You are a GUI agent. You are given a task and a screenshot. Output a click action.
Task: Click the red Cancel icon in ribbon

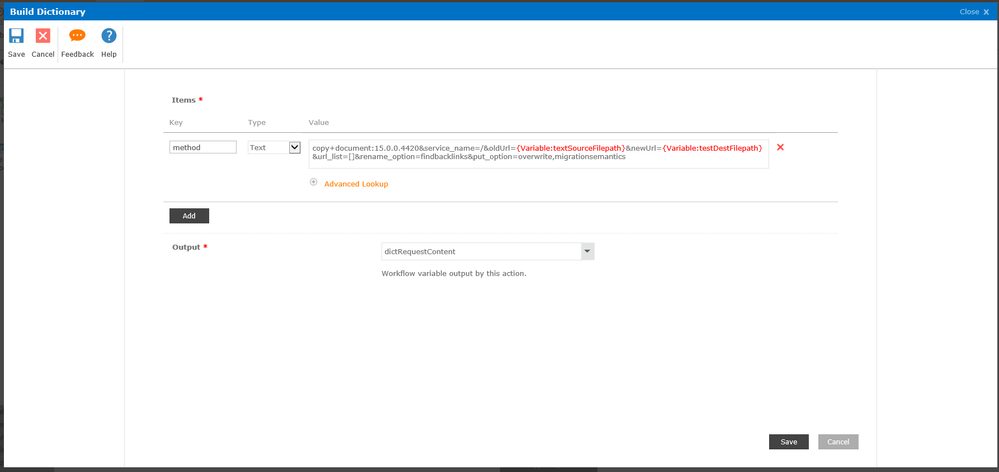click(x=43, y=36)
